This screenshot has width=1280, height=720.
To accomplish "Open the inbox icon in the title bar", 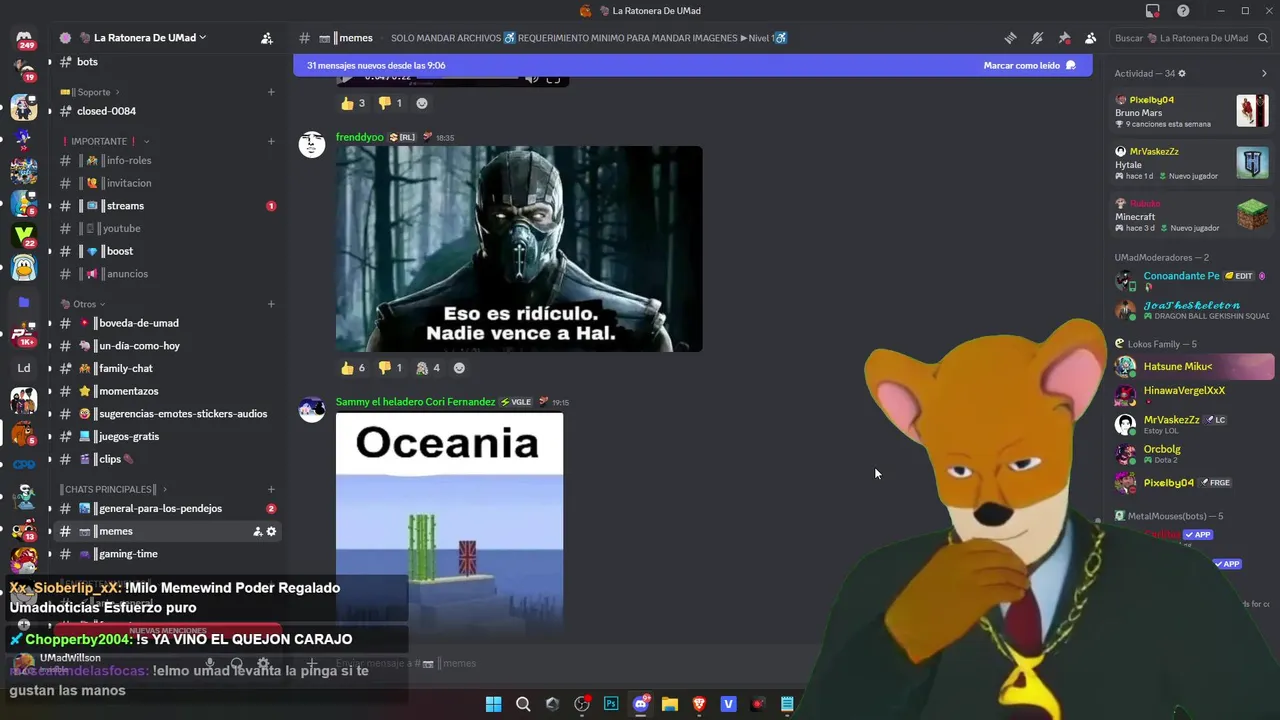I will (1153, 11).
